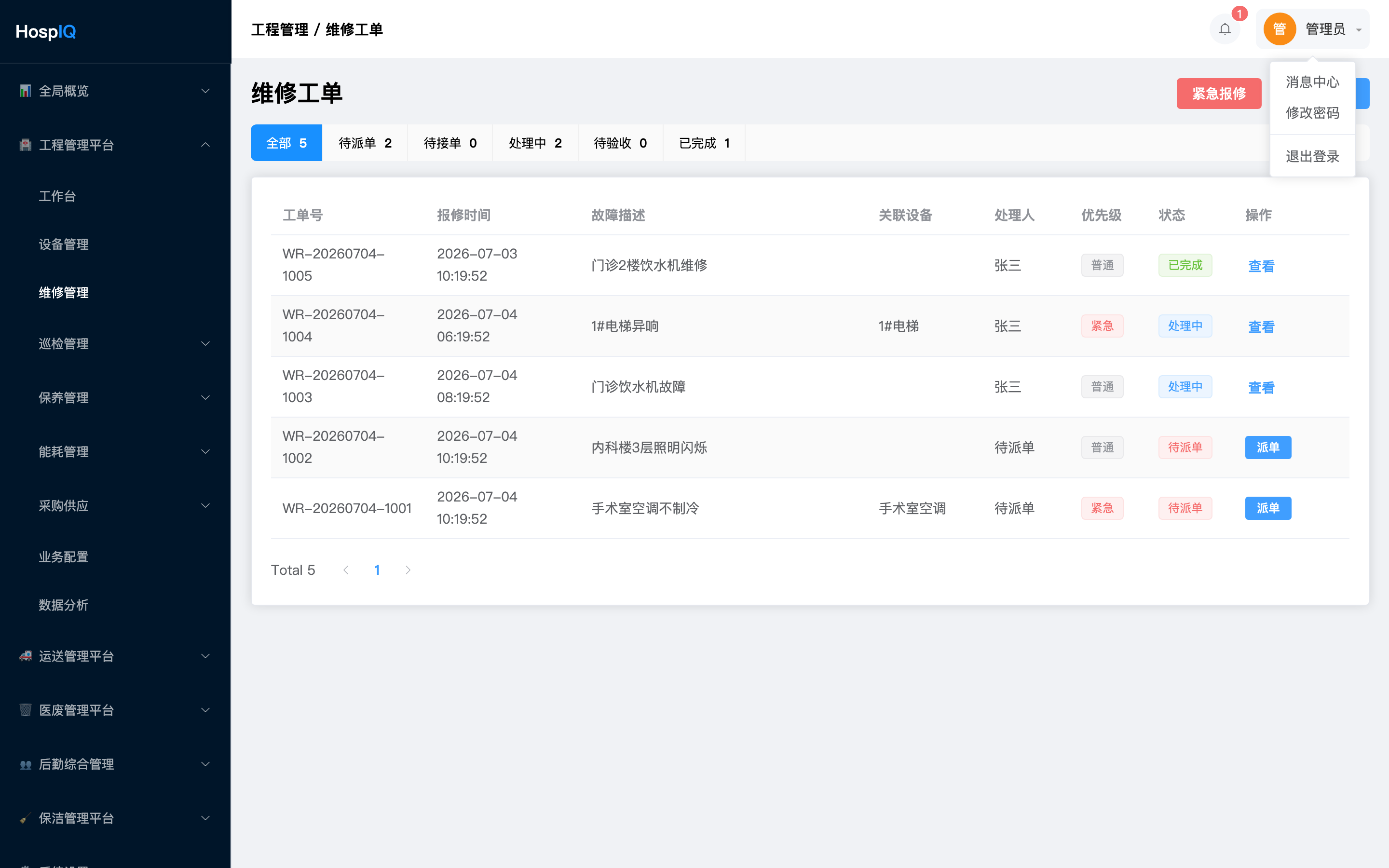This screenshot has height=868, width=1389.
Task: Click the 医废管理平台 trash bin icon
Action: (x=25, y=709)
